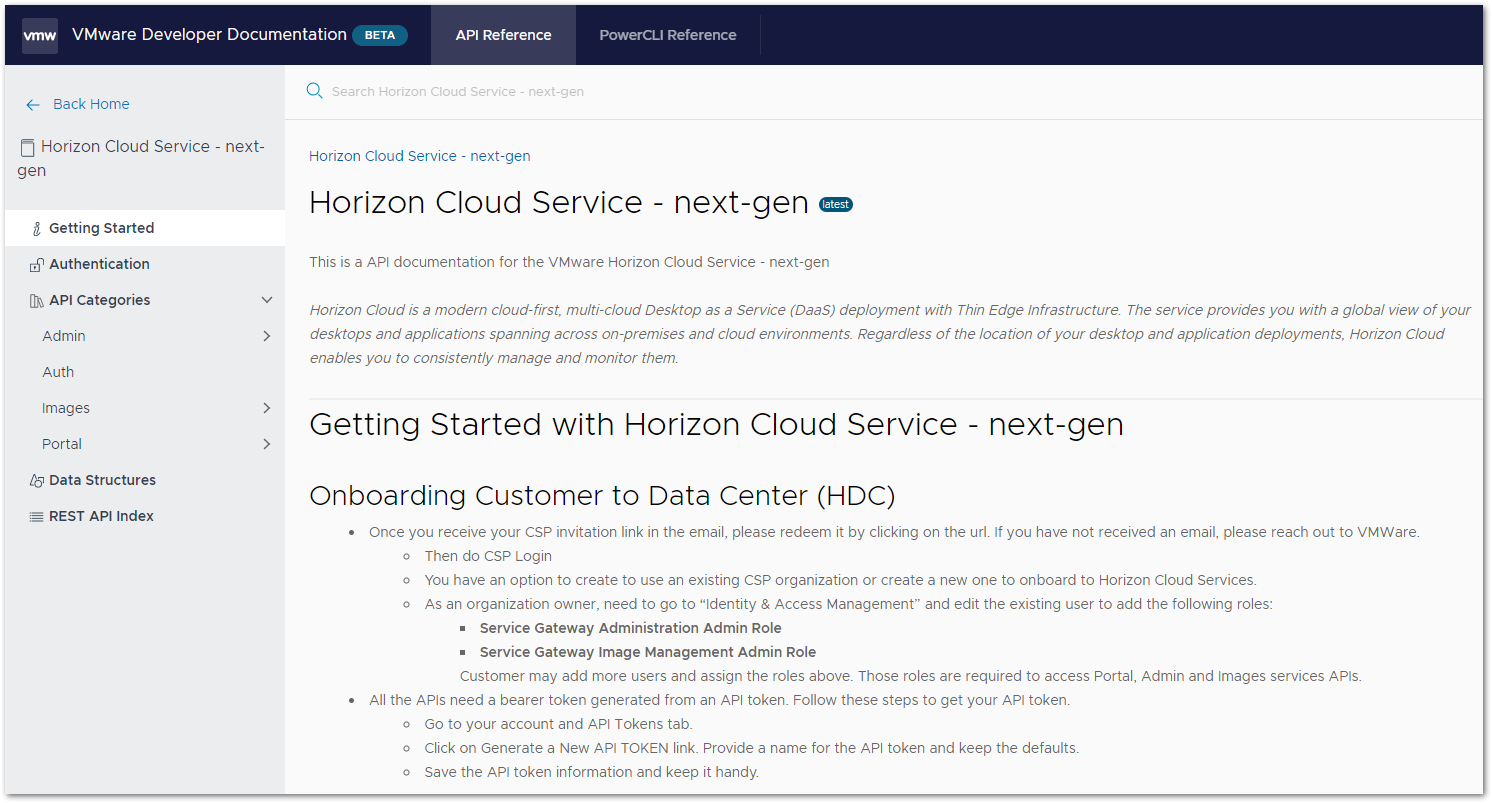Expand the Portal category submenu

(x=267, y=444)
